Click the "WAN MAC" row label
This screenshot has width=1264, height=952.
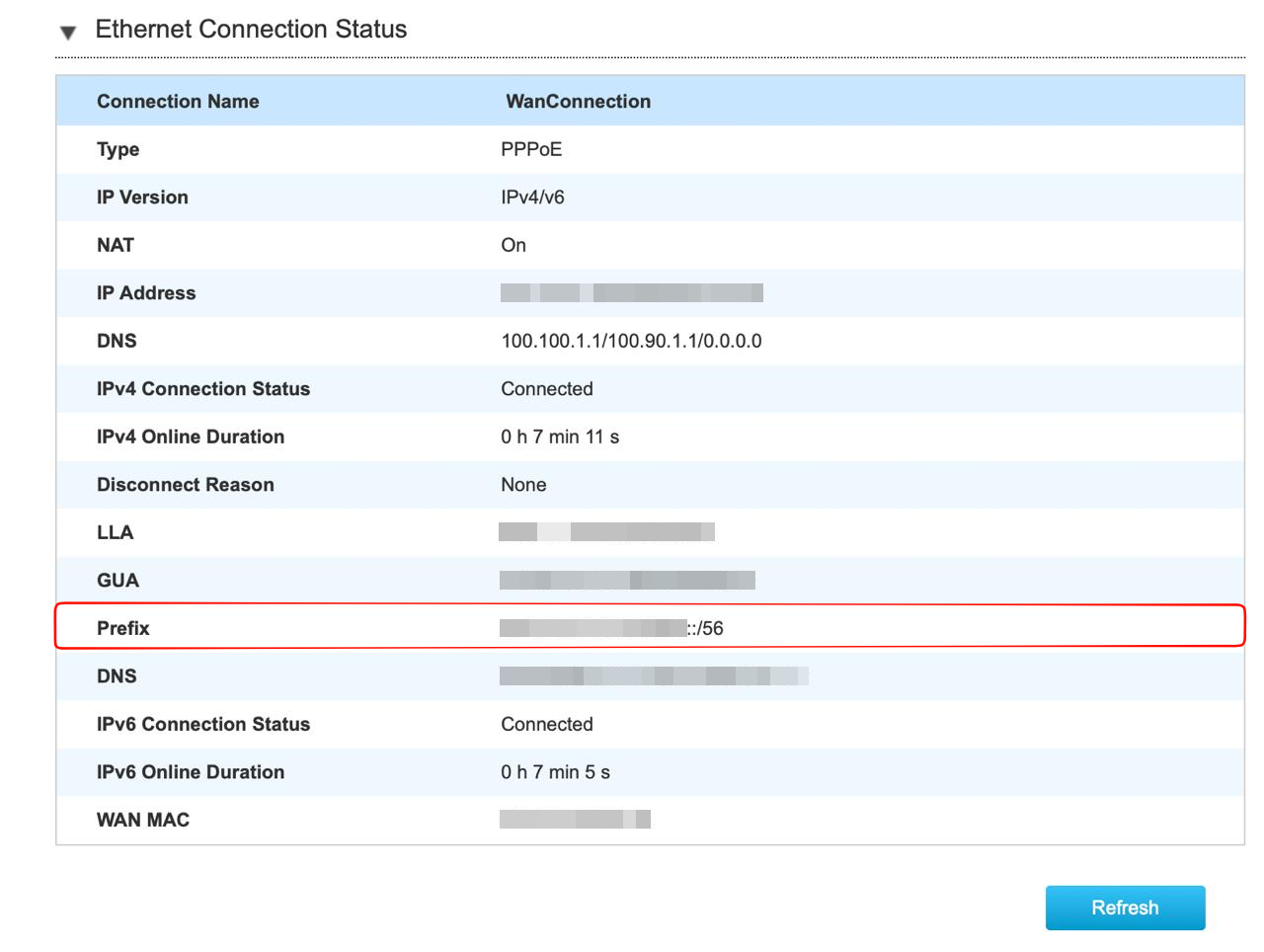pyautogui.click(x=143, y=820)
